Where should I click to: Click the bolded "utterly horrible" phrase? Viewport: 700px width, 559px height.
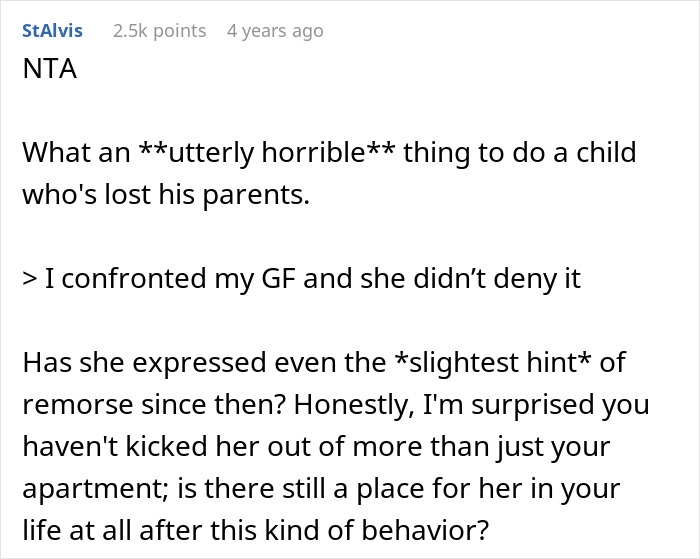(267, 152)
